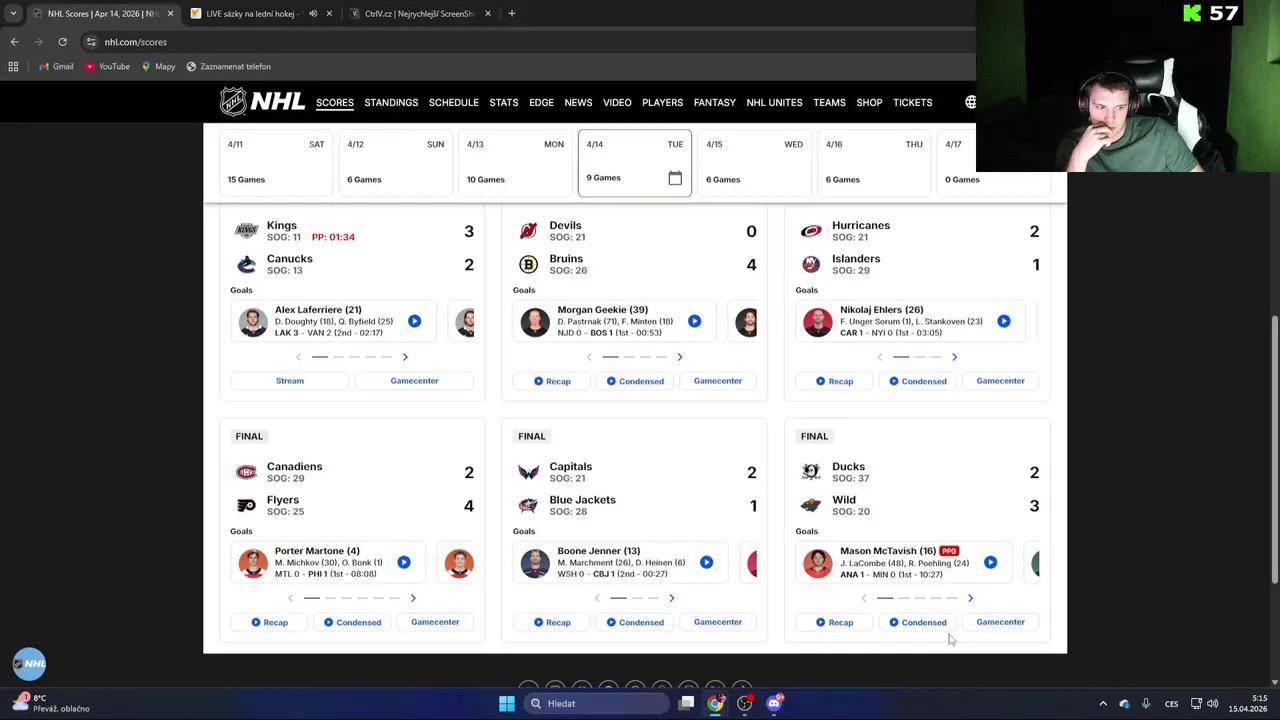Image resolution: width=1280 pixels, height=720 pixels.
Task: Open browser tab search dropdown
Action: coord(13,14)
